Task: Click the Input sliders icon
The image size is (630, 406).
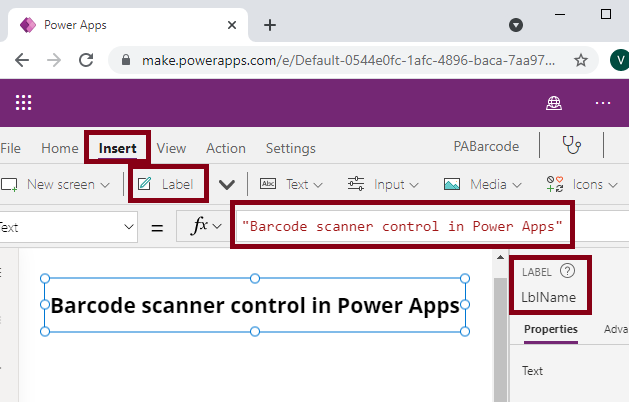Action: click(356, 184)
